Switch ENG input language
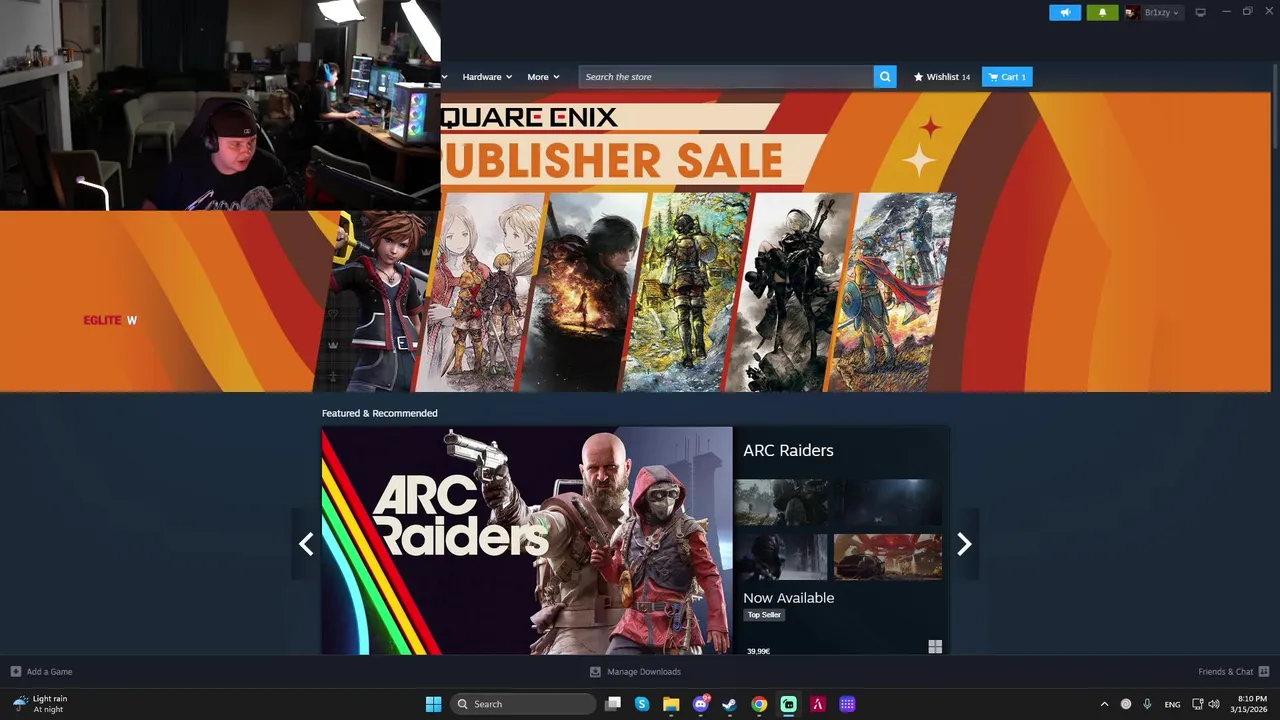This screenshot has height=720, width=1280. (1172, 704)
